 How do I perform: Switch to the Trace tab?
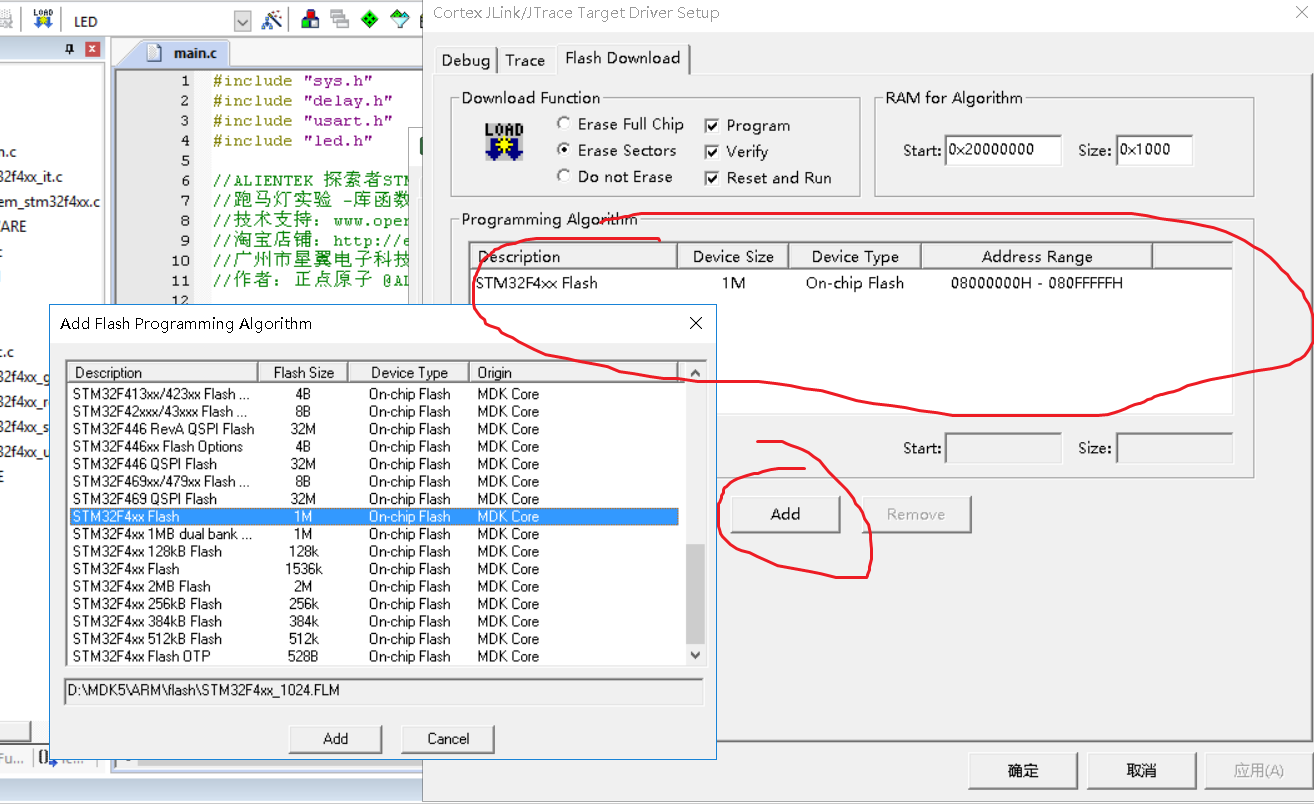coord(526,59)
